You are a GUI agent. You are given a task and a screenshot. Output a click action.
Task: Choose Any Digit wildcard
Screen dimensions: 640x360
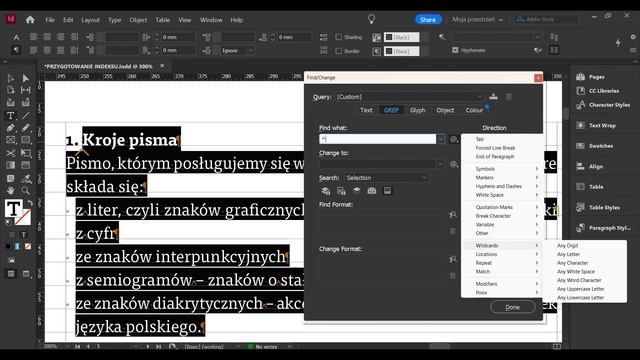(568, 246)
